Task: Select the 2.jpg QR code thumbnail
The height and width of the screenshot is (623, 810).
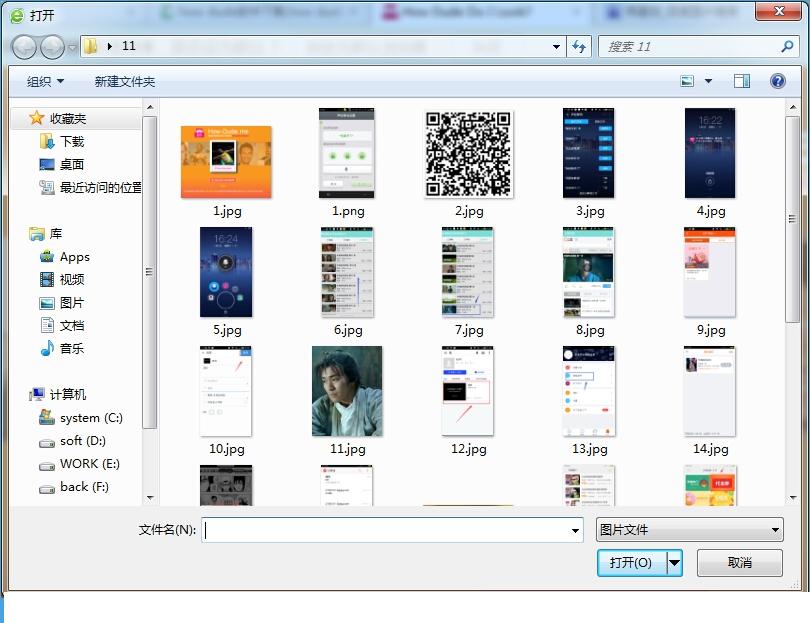Action: [x=469, y=154]
